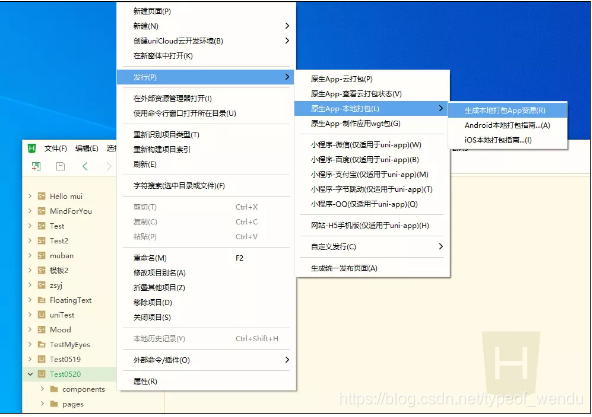
Task: Click the components folder icon
Action: coord(54,389)
